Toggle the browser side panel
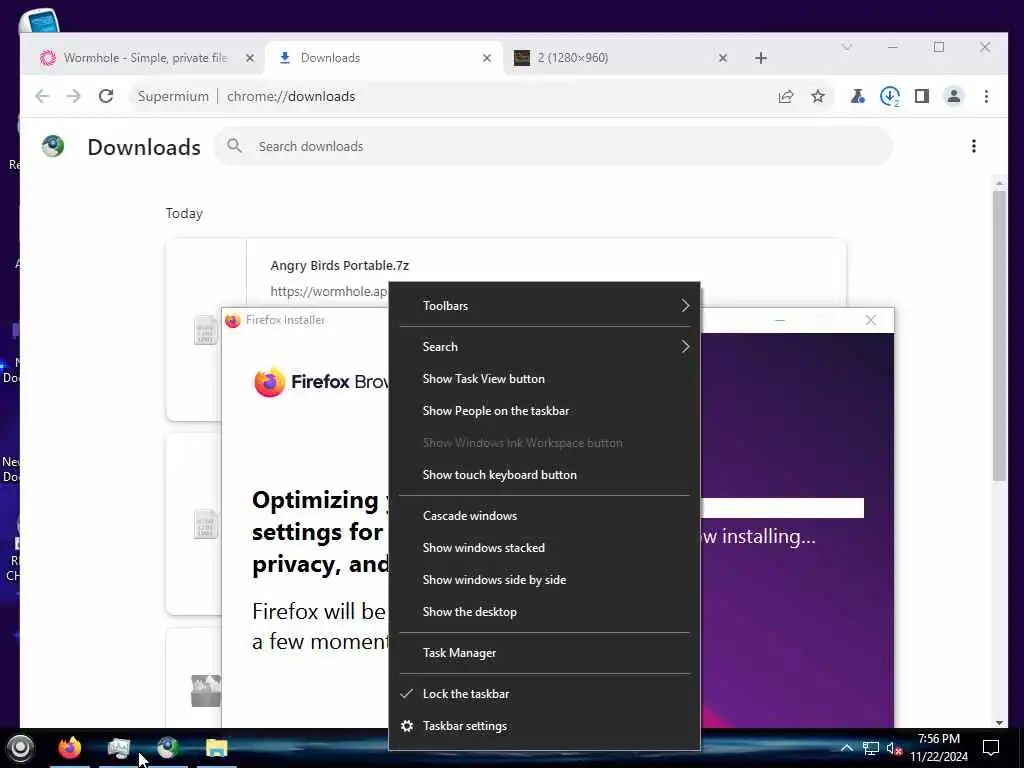1024x768 pixels. (921, 97)
